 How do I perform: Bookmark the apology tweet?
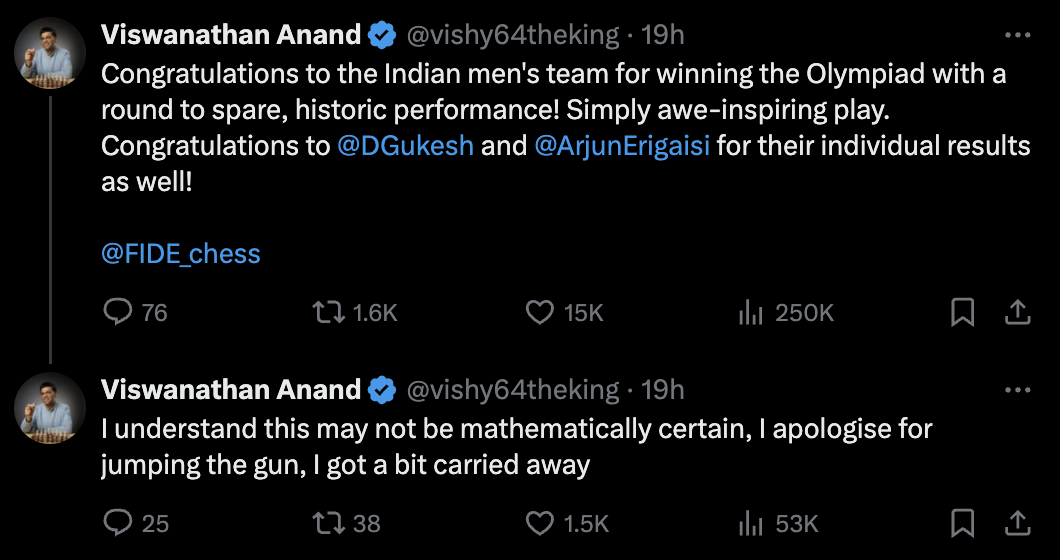point(962,522)
